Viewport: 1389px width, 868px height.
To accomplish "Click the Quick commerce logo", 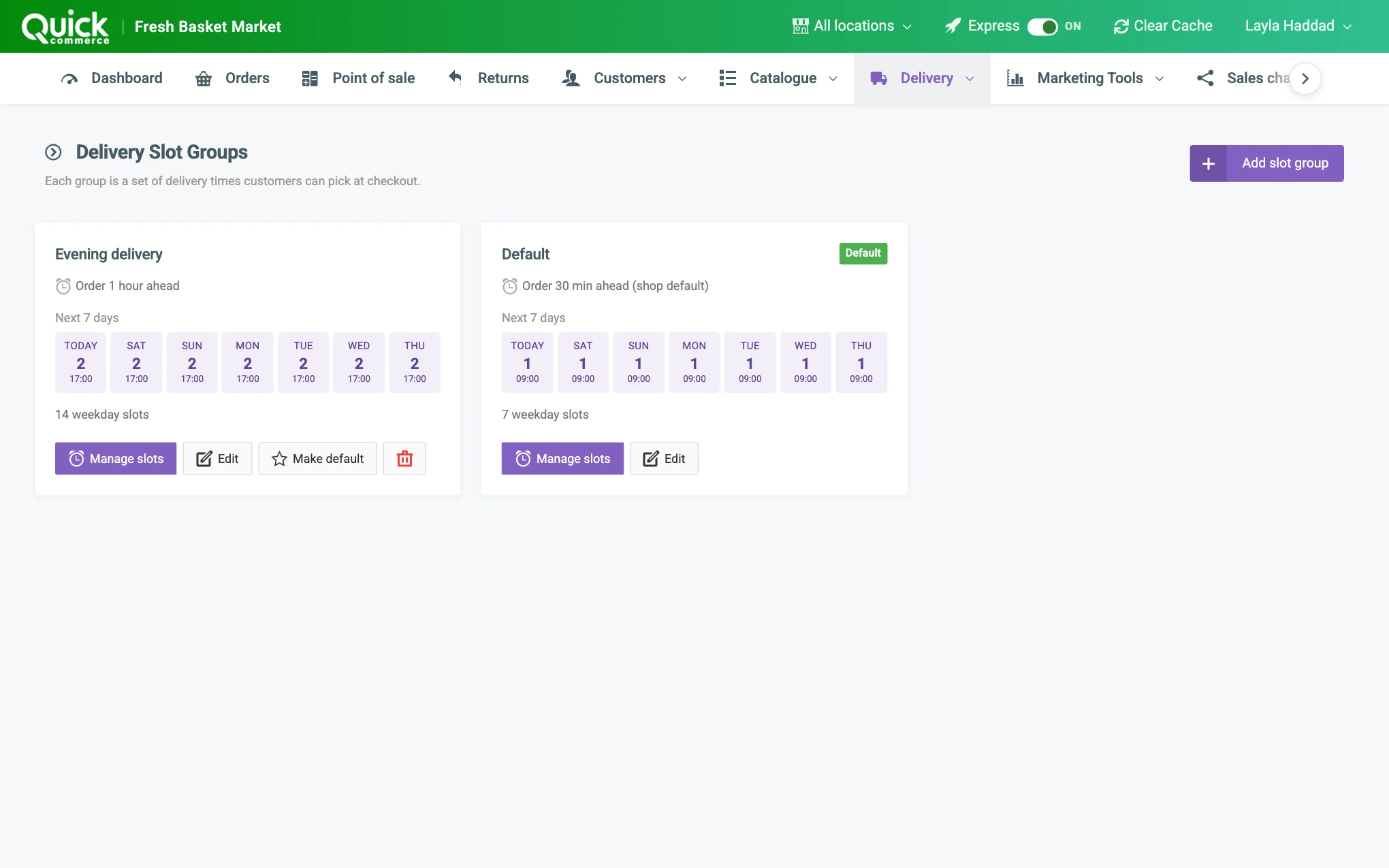I will (65, 27).
